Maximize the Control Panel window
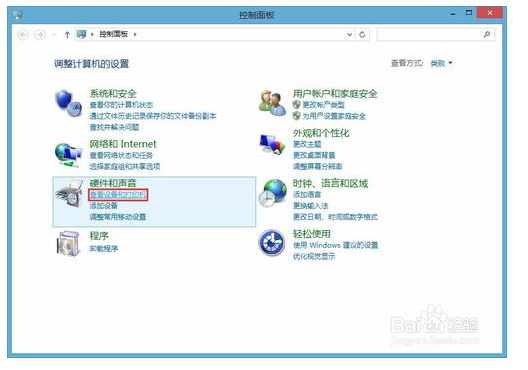The width and height of the screenshot is (528, 370). click(468, 13)
